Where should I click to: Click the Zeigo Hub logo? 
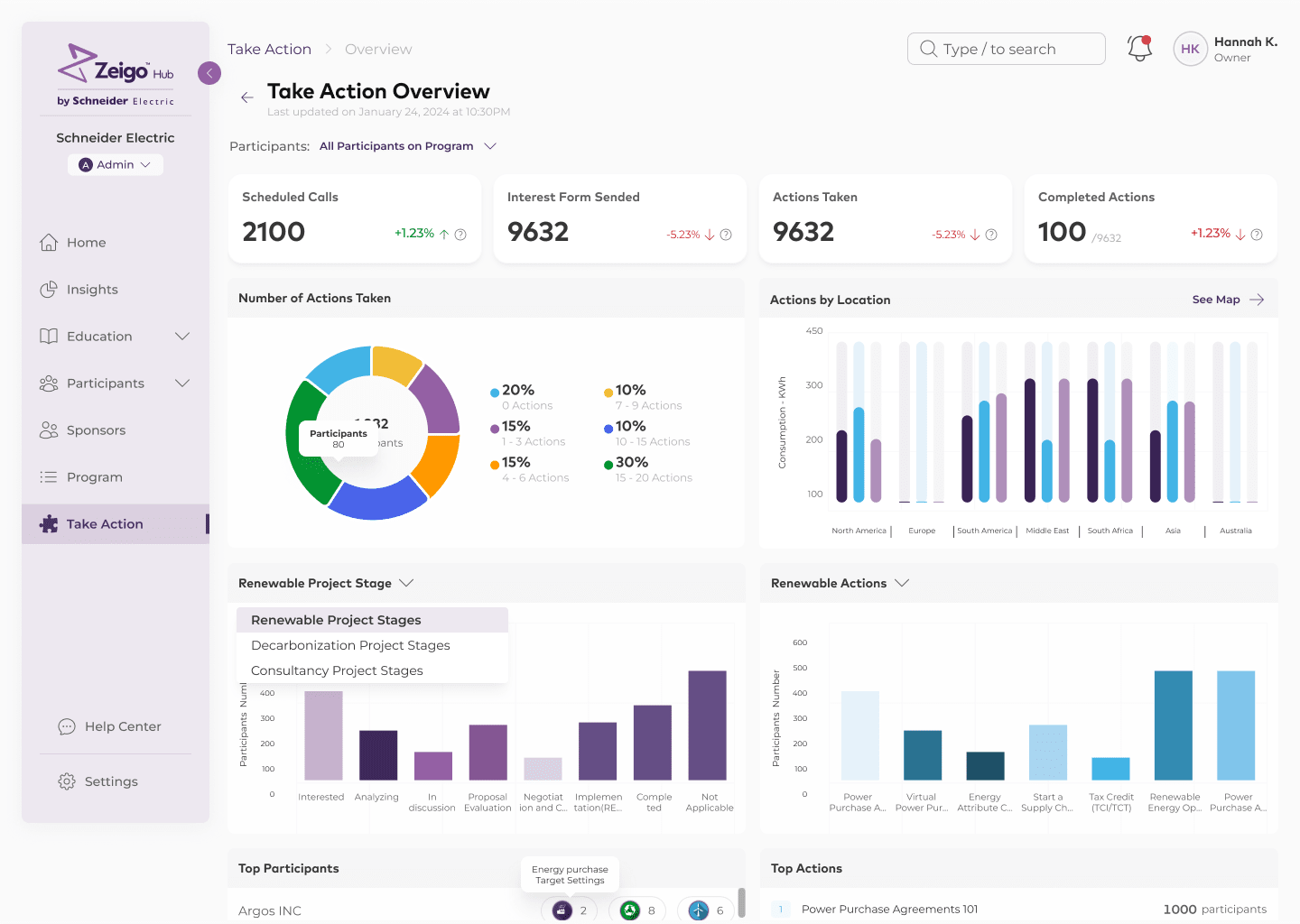116,76
